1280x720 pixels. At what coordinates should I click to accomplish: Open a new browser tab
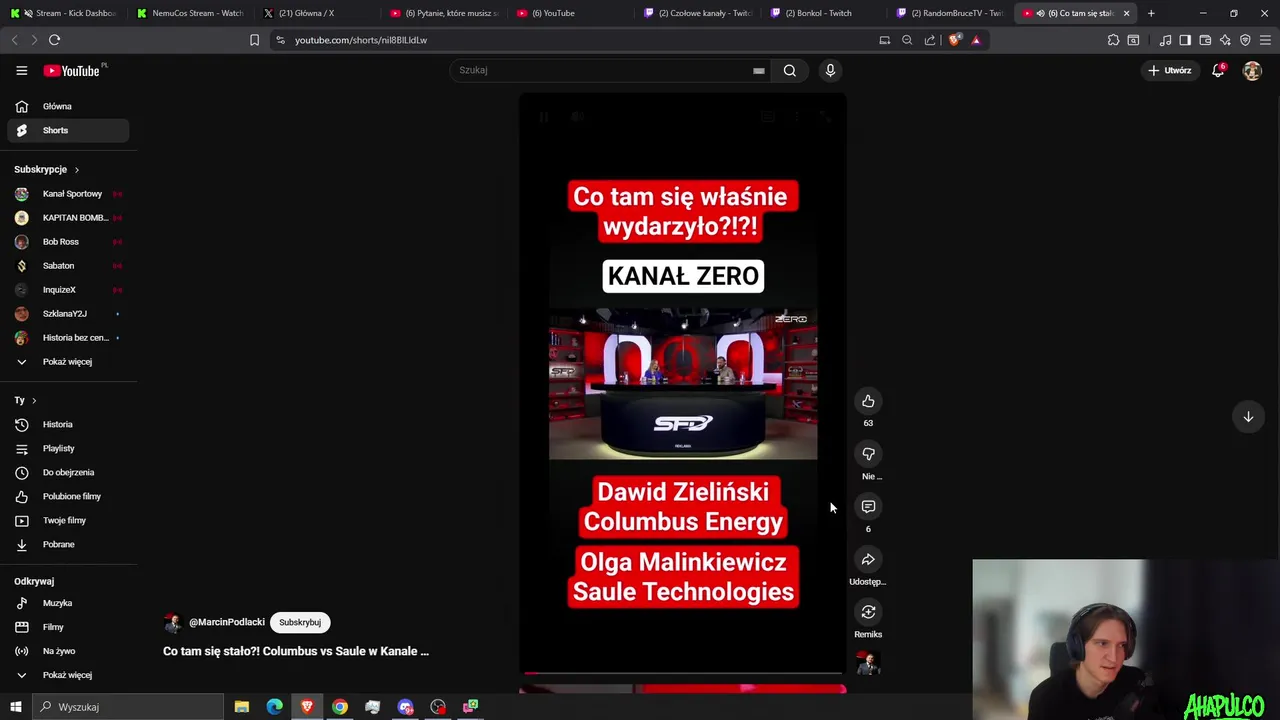[x=1151, y=13]
